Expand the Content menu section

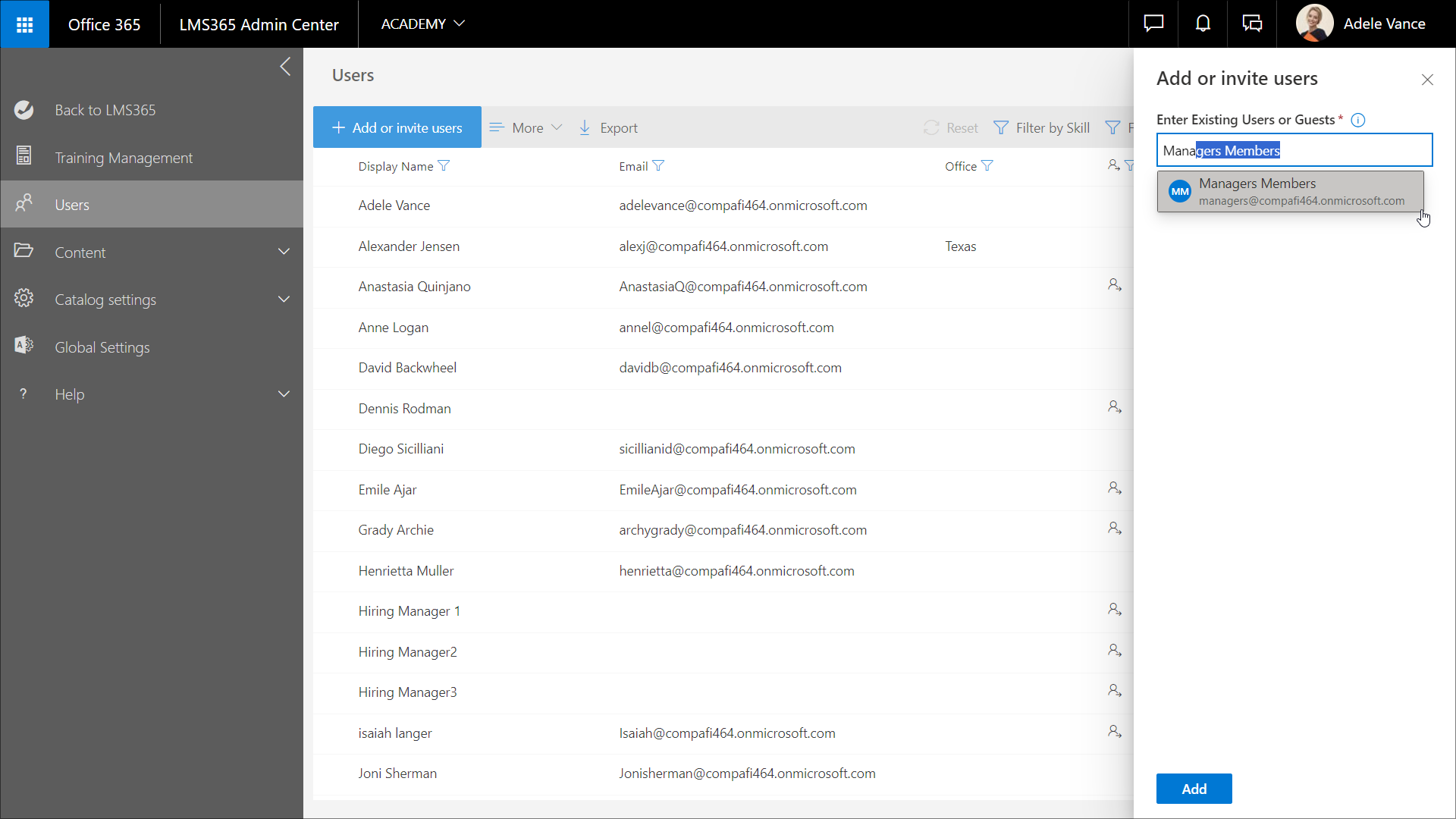pos(284,252)
